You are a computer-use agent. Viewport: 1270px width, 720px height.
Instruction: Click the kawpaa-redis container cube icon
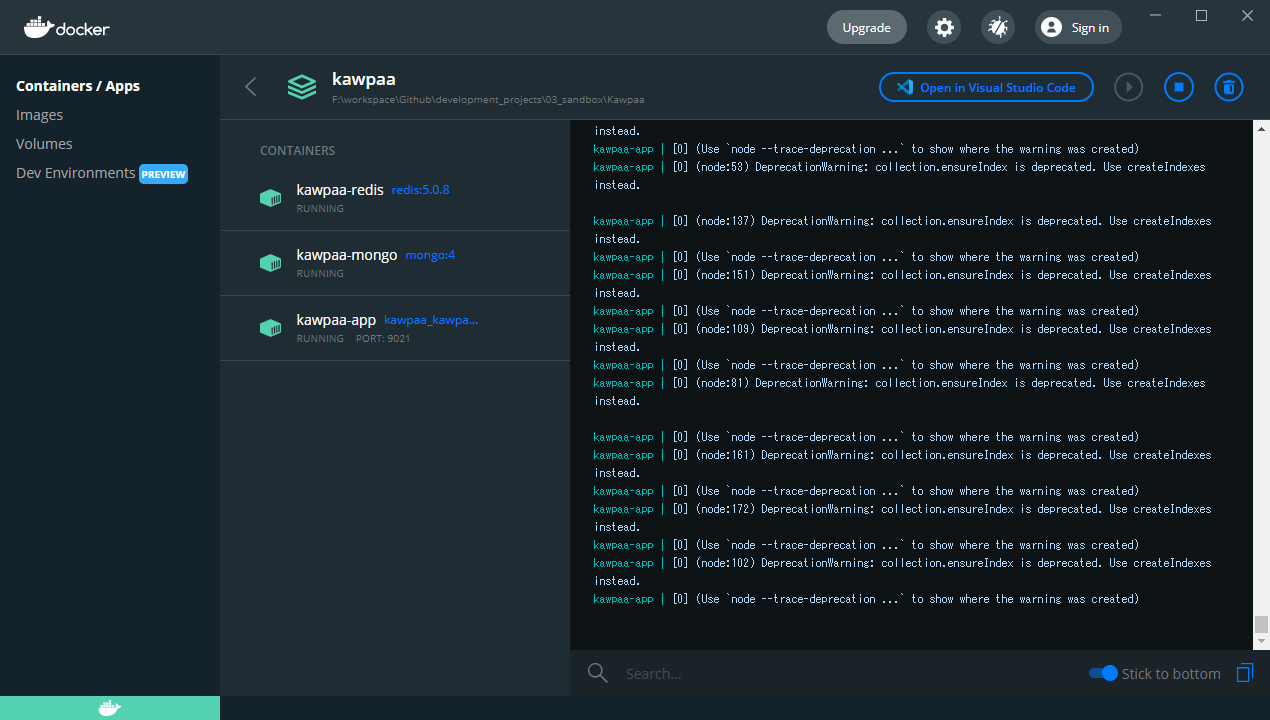point(270,198)
